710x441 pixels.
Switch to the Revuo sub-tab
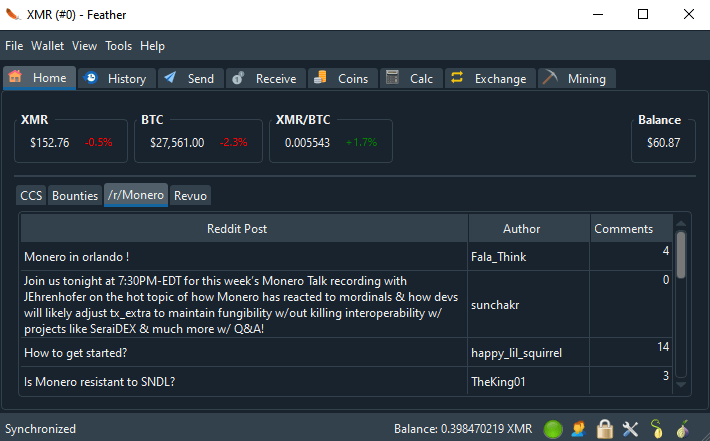pyautogui.click(x=190, y=195)
